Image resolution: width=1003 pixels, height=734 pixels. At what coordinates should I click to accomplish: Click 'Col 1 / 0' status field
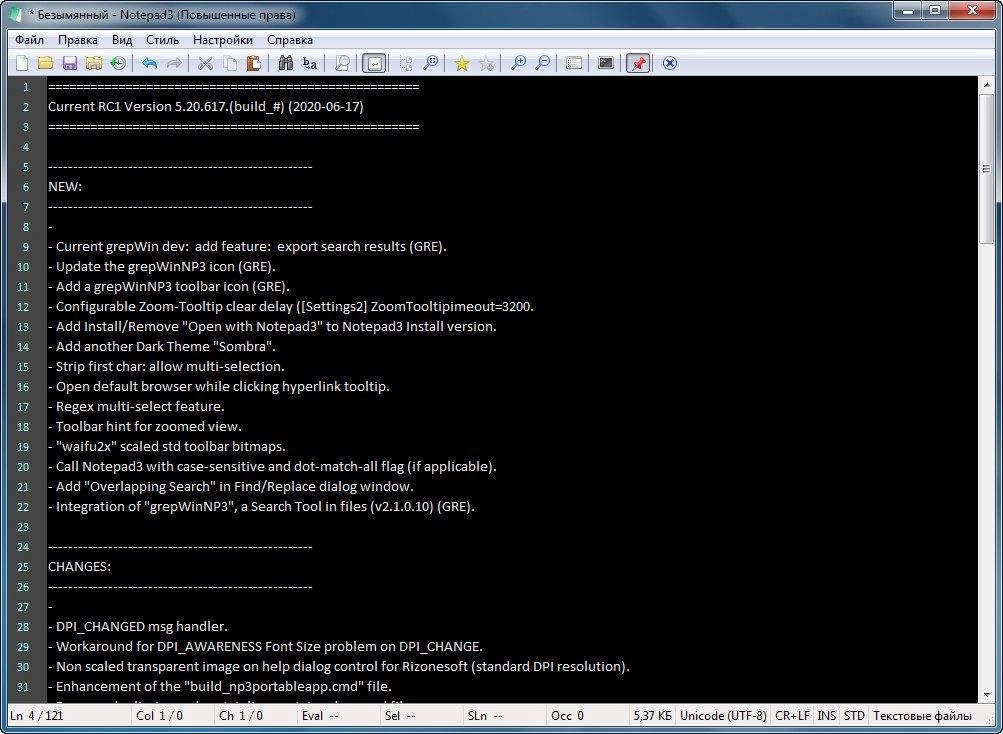point(171,715)
